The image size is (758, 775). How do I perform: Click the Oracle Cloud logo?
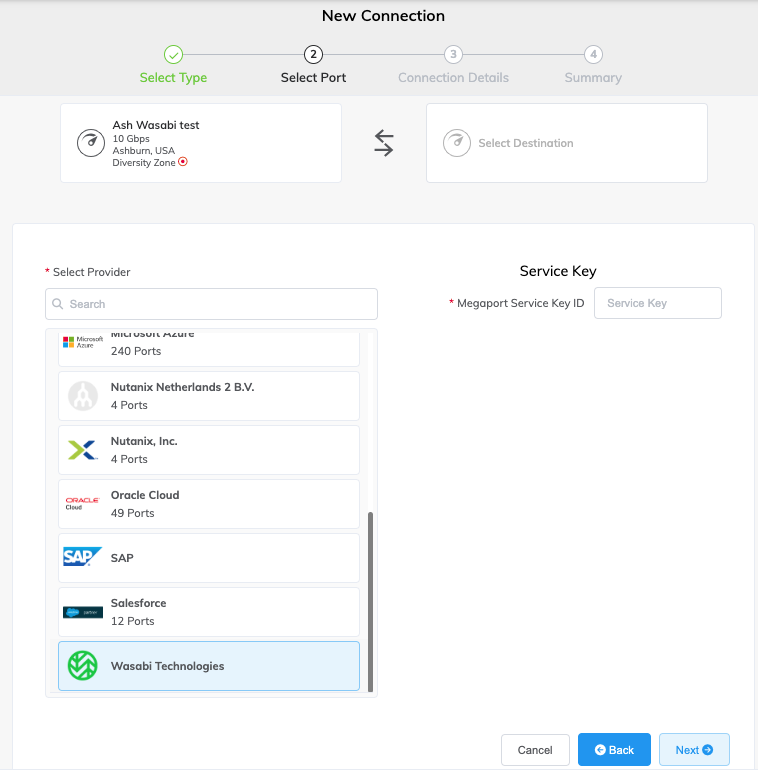click(x=82, y=504)
